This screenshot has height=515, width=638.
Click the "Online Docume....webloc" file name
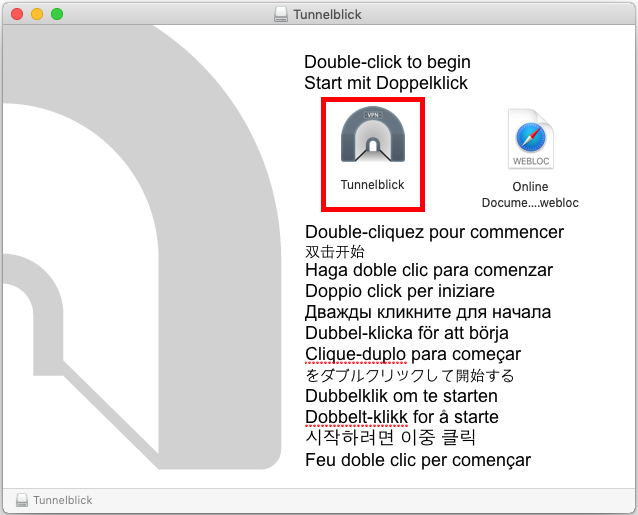click(x=530, y=194)
